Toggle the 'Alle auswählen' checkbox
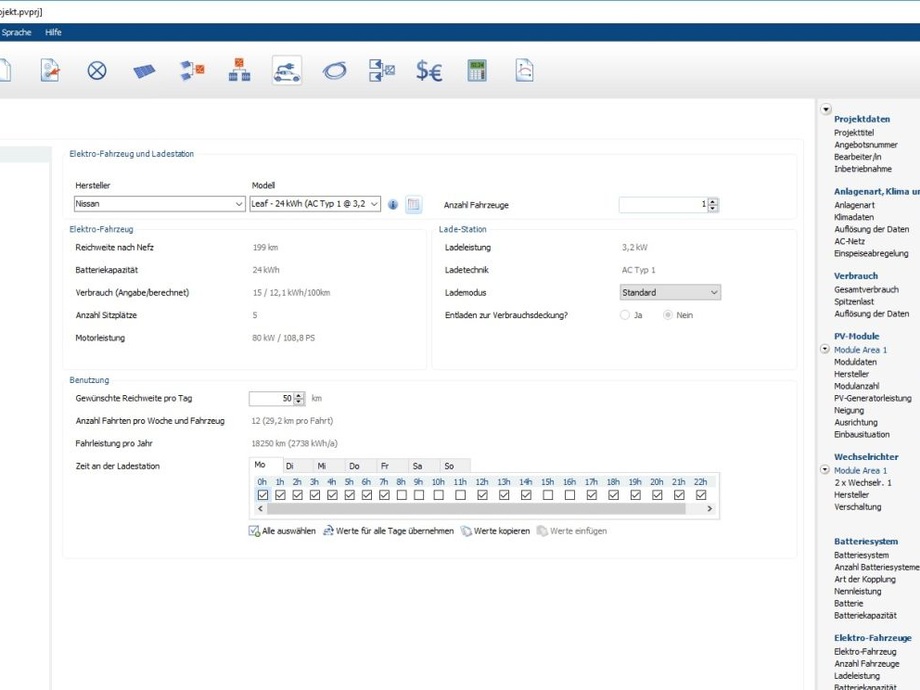920x690 pixels. [x=254, y=531]
